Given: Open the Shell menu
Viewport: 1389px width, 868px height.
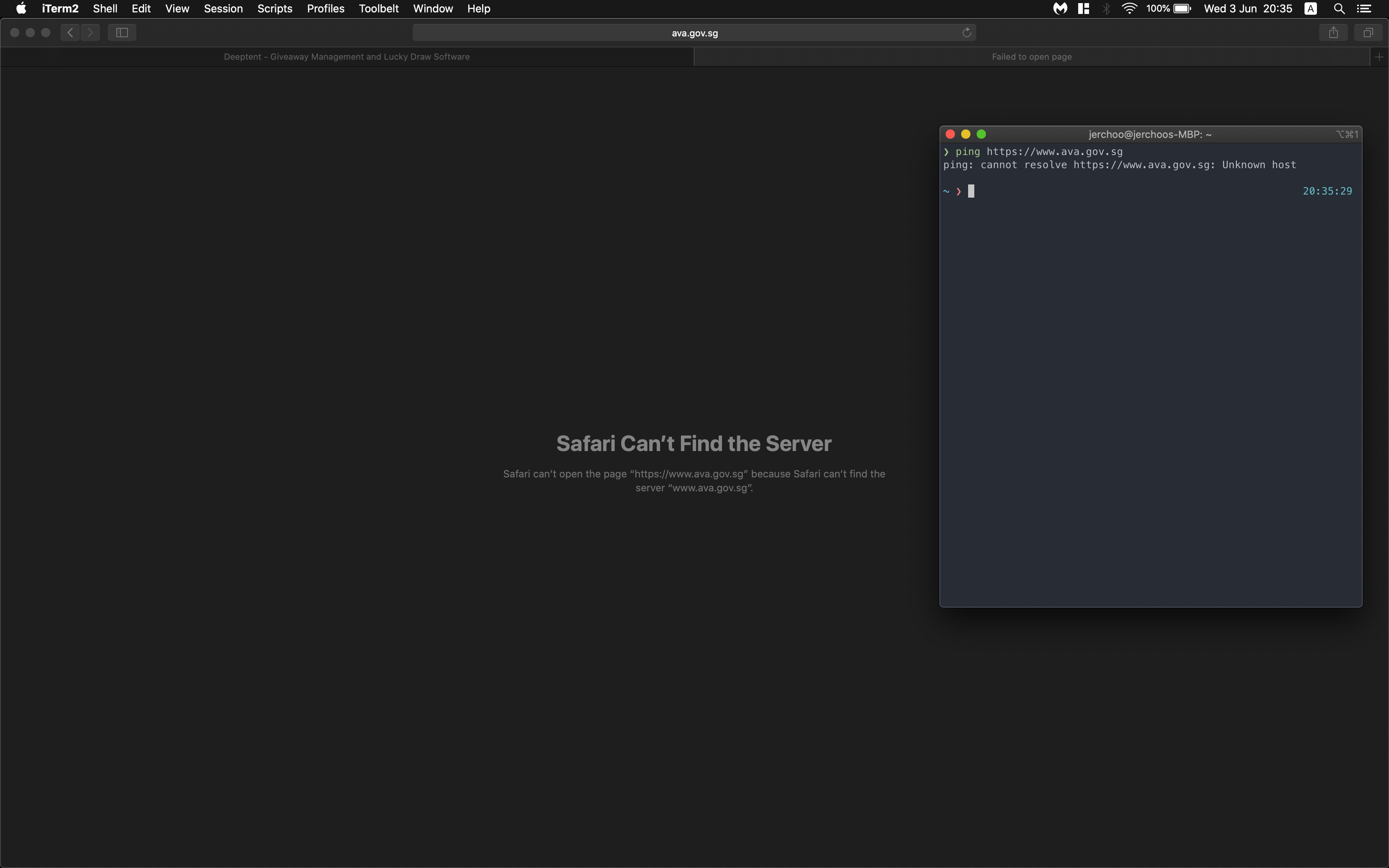Looking at the screenshot, I should (105, 9).
